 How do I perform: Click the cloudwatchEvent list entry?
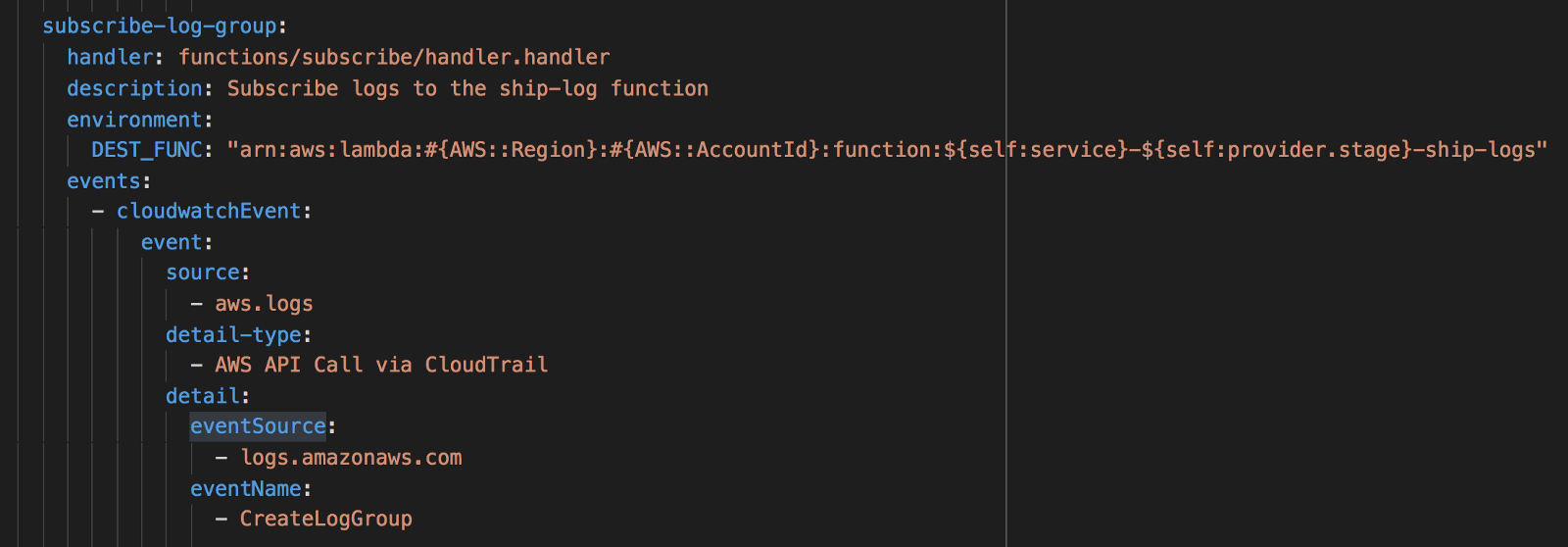click(208, 212)
